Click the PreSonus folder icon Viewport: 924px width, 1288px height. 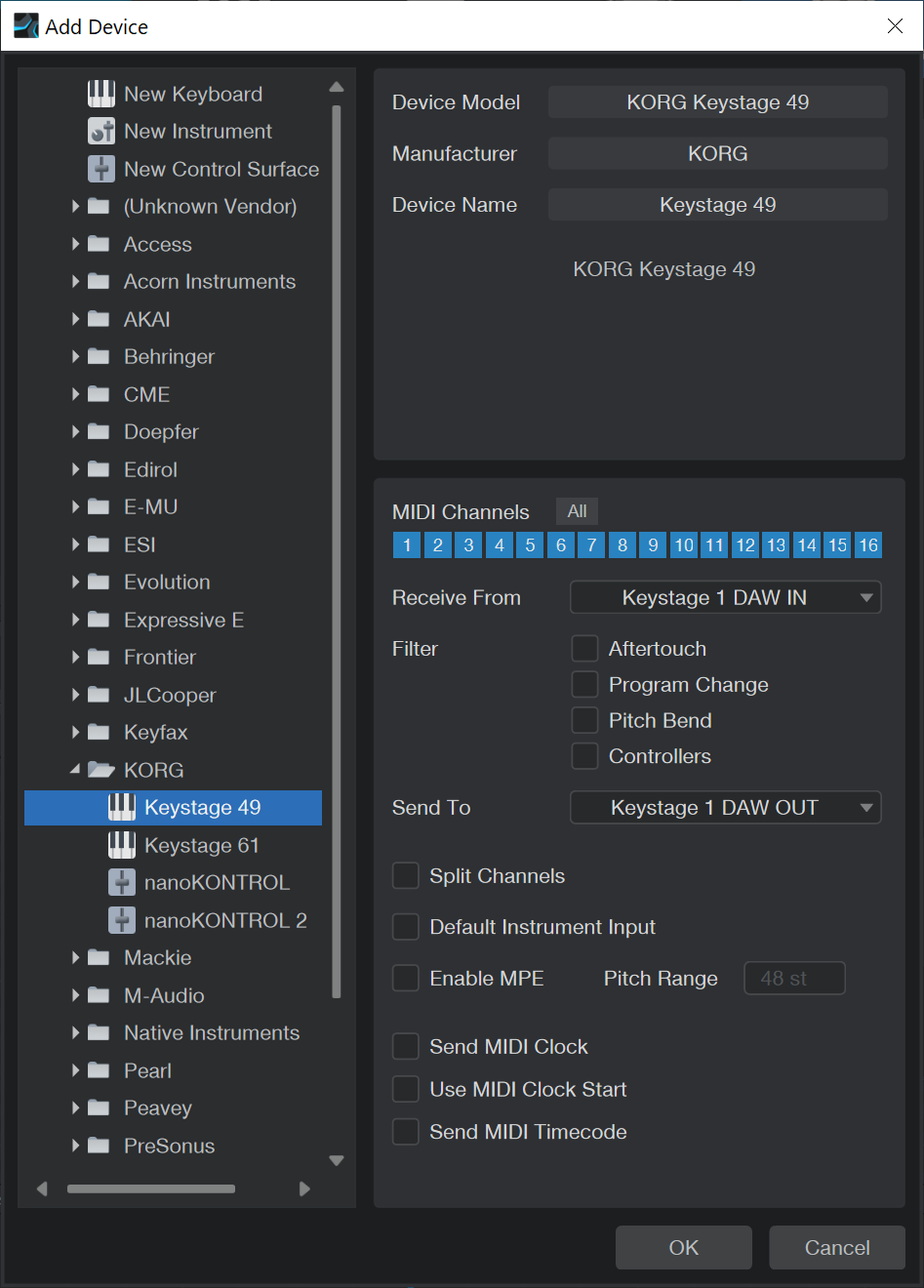pos(99,1146)
